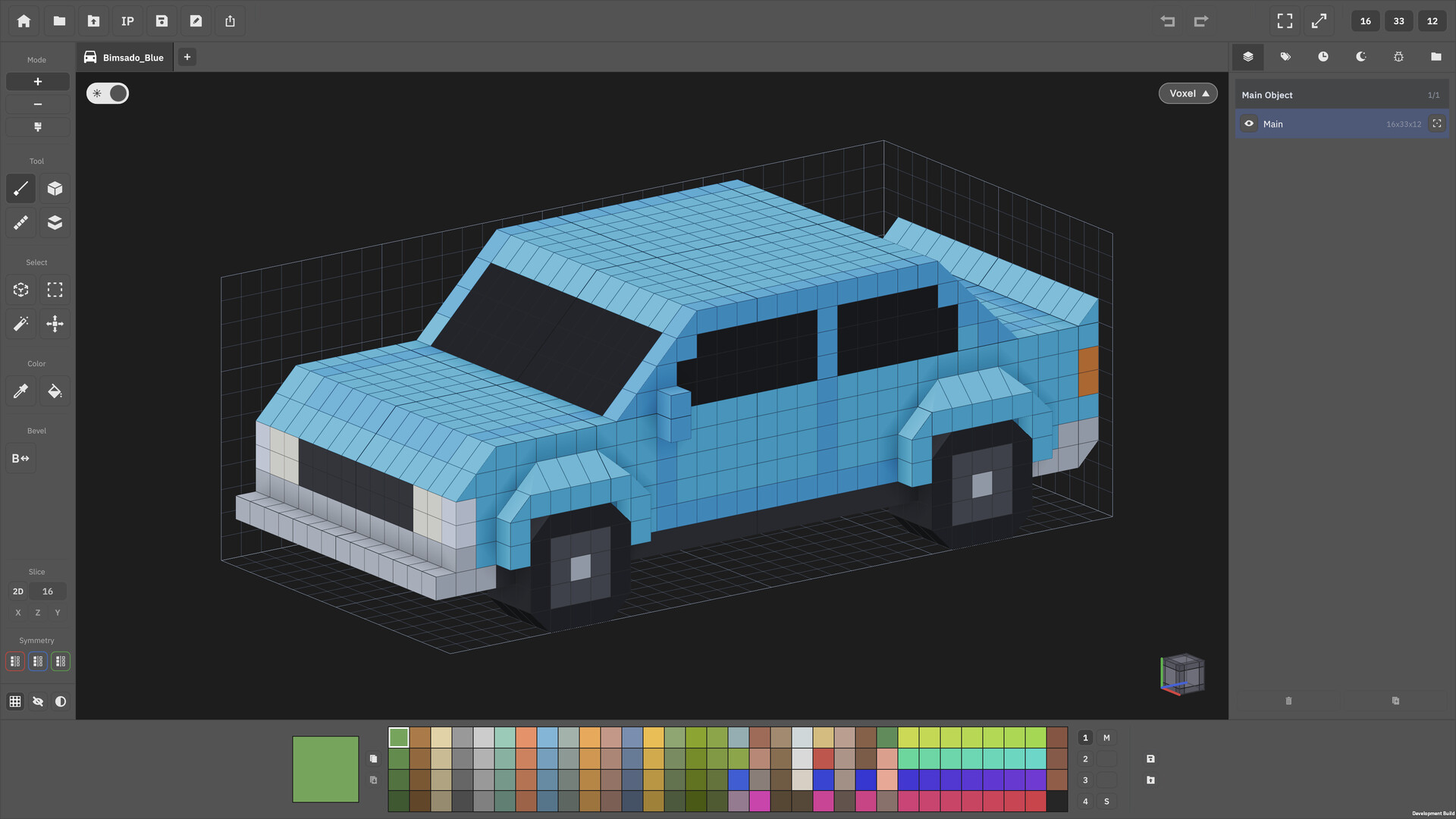Toggle 2D slice mode

[18, 591]
